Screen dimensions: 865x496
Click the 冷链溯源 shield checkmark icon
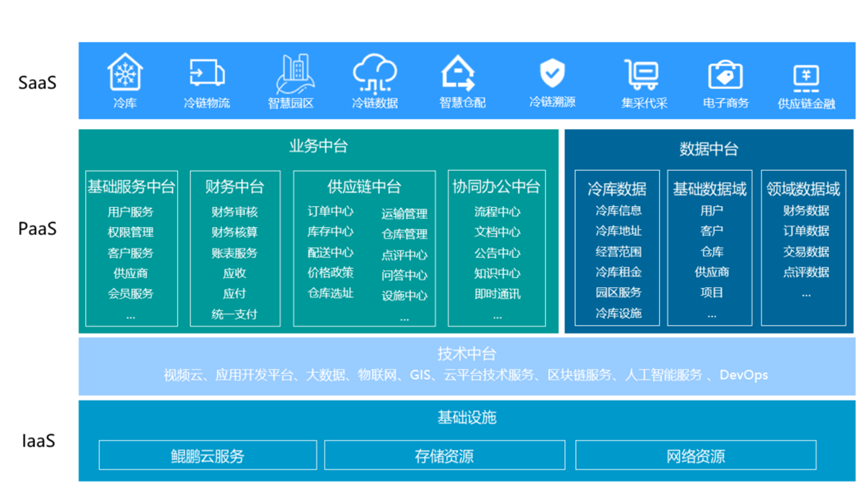pyautogui.click(x=552, y=73)
